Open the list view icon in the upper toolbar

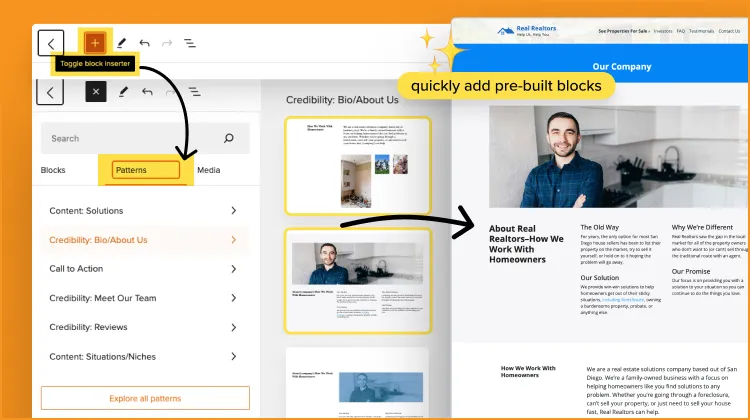pos(189,43)
